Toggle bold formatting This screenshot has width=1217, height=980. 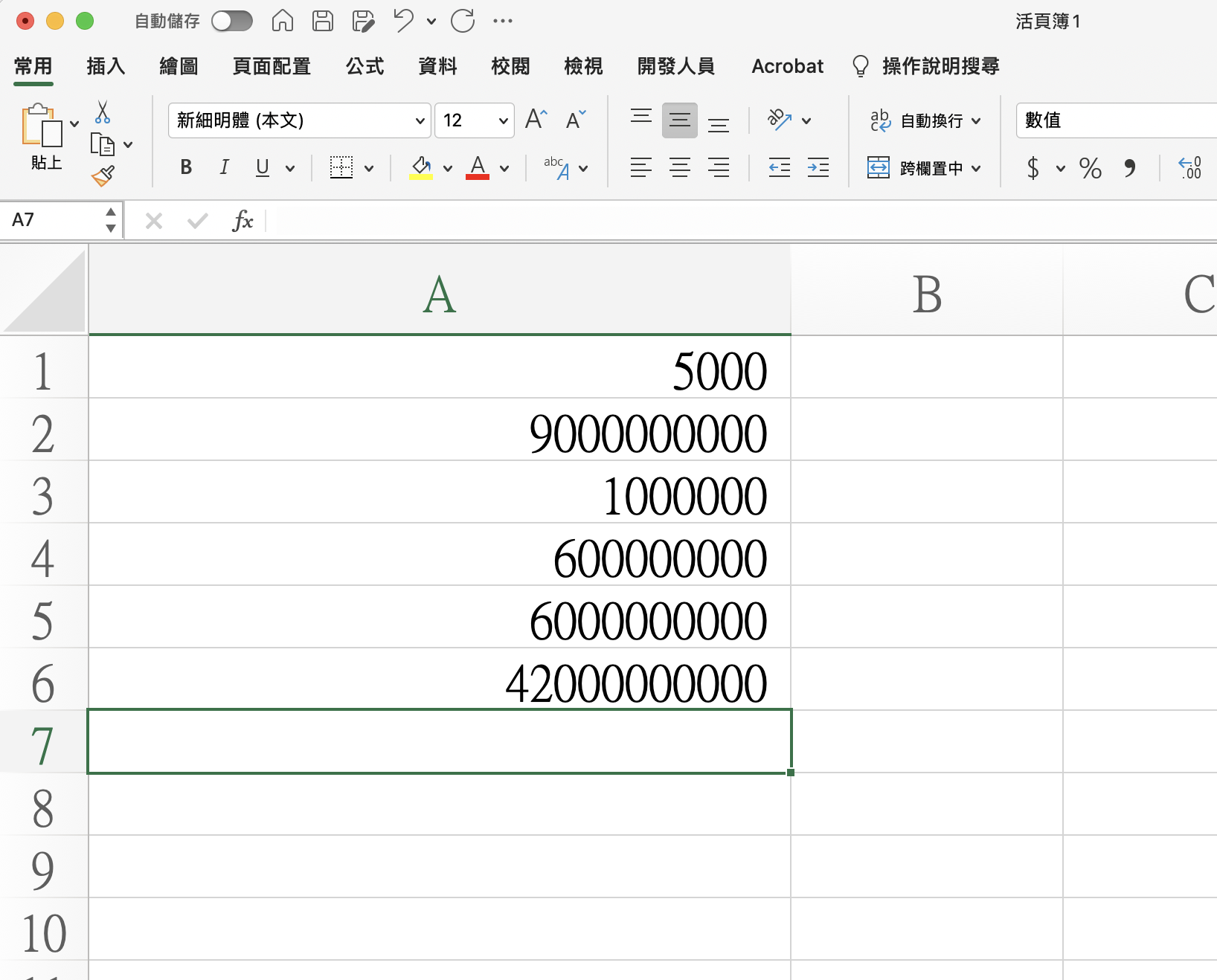(x=186, y=168)
